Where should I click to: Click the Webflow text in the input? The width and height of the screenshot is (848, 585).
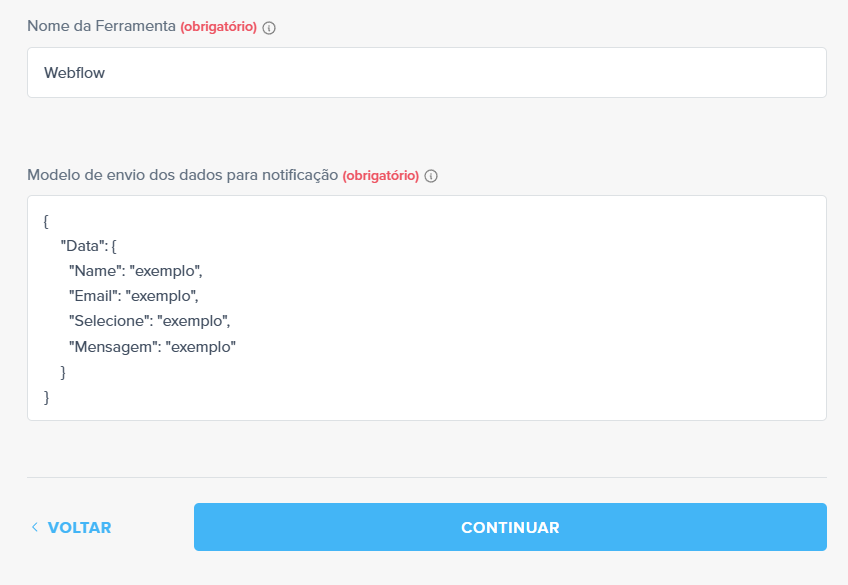(75, 72)
